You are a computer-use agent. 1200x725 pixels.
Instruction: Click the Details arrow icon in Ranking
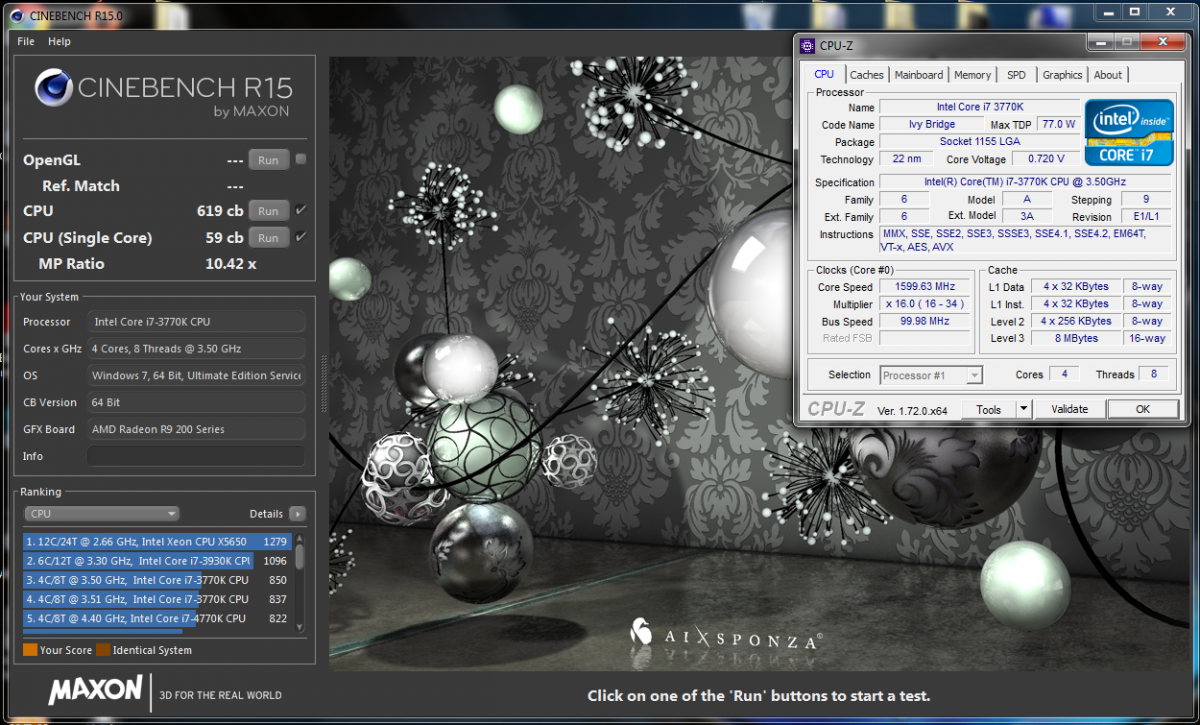click(297, 514)
